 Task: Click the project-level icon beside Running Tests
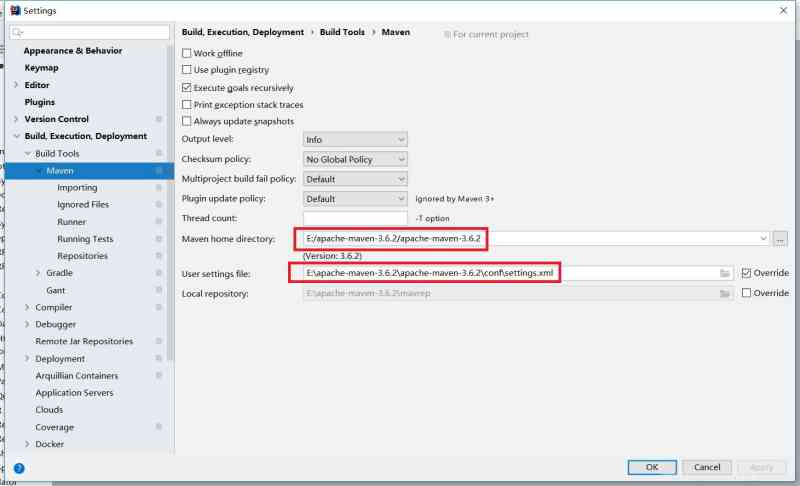click(159, 239)
